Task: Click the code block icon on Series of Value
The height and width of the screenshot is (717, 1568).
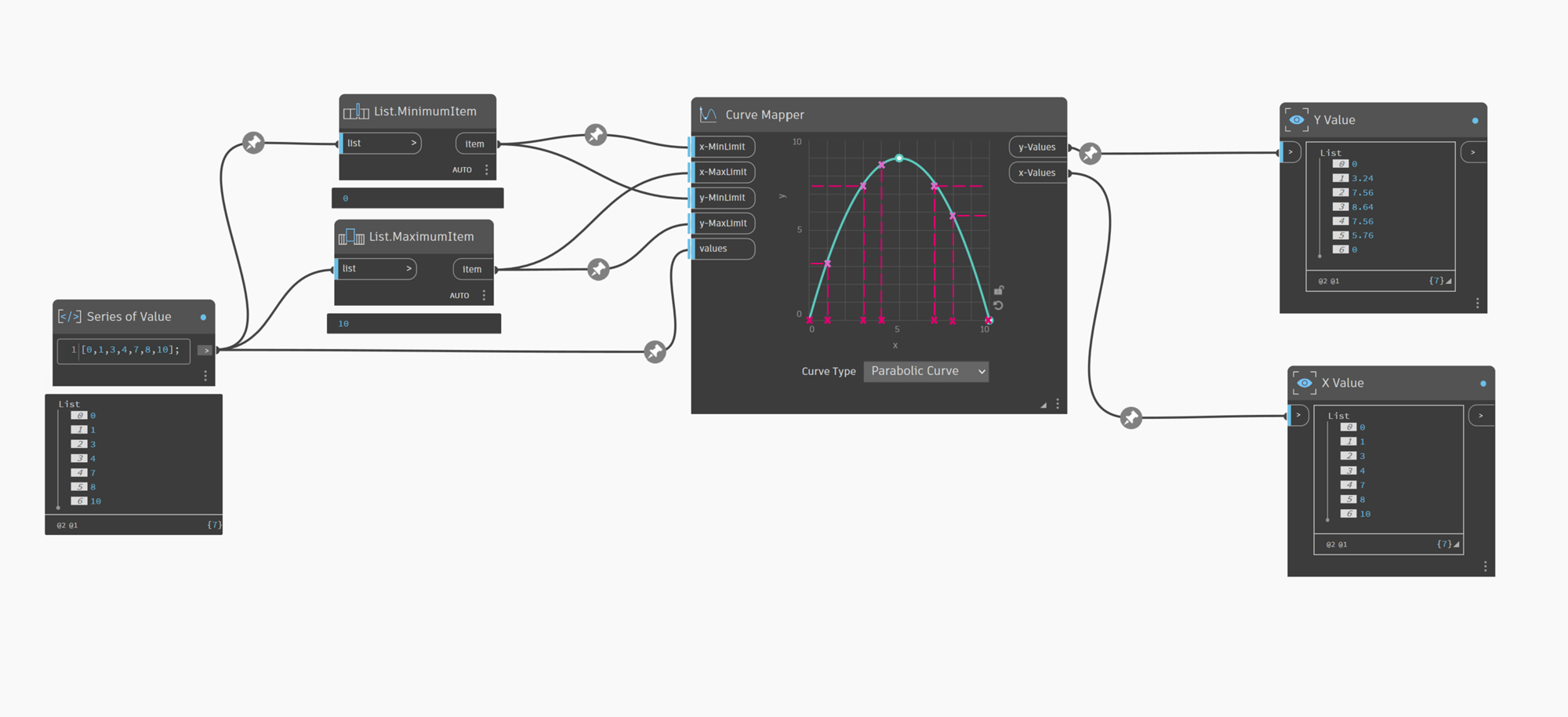Action: click(x=69, y=317)
